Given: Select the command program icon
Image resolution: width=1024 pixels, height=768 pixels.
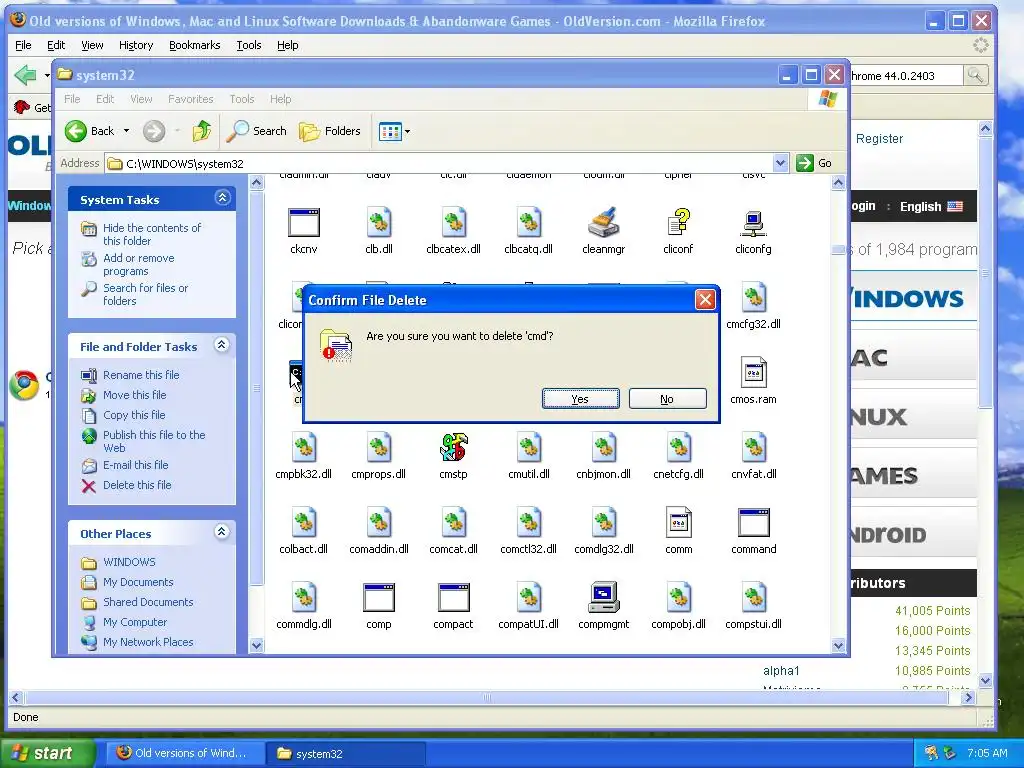Looking at the screenshot, I should (754, 524).
